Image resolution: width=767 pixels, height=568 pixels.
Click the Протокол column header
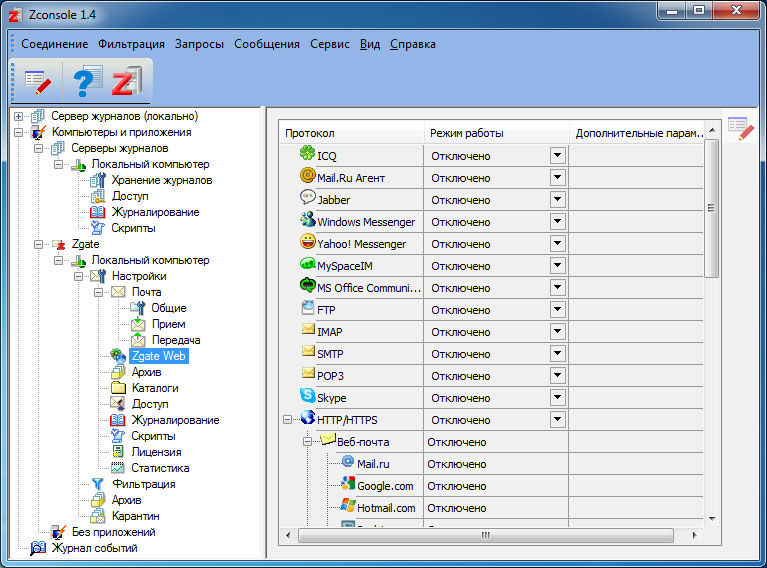pyautogui.click(x=351, y=133)
